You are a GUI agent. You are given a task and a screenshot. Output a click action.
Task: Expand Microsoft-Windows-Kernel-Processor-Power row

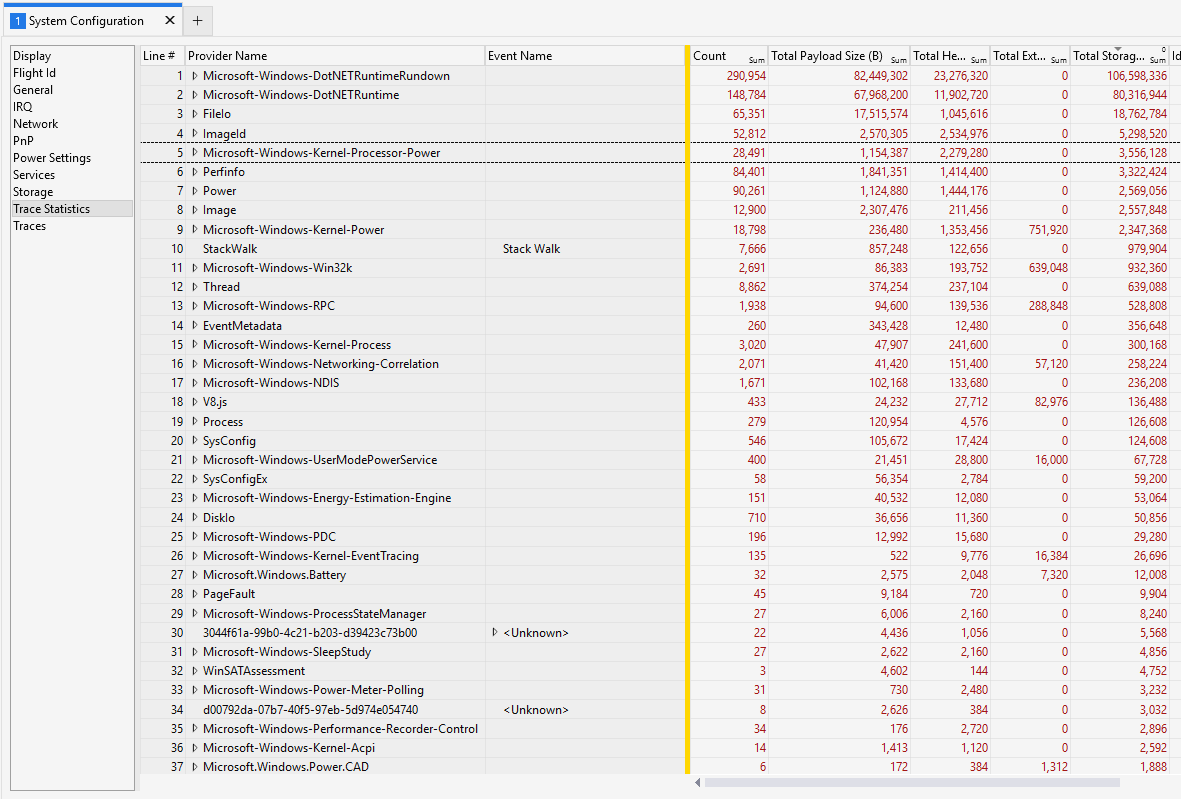click(x=194, y=153)
